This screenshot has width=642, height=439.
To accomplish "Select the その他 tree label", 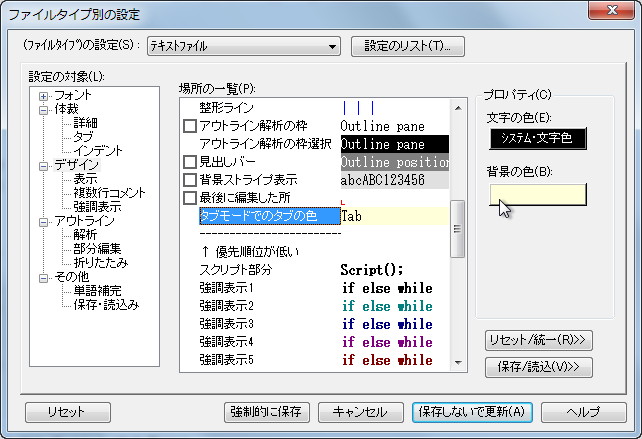I will coord(72,277).
